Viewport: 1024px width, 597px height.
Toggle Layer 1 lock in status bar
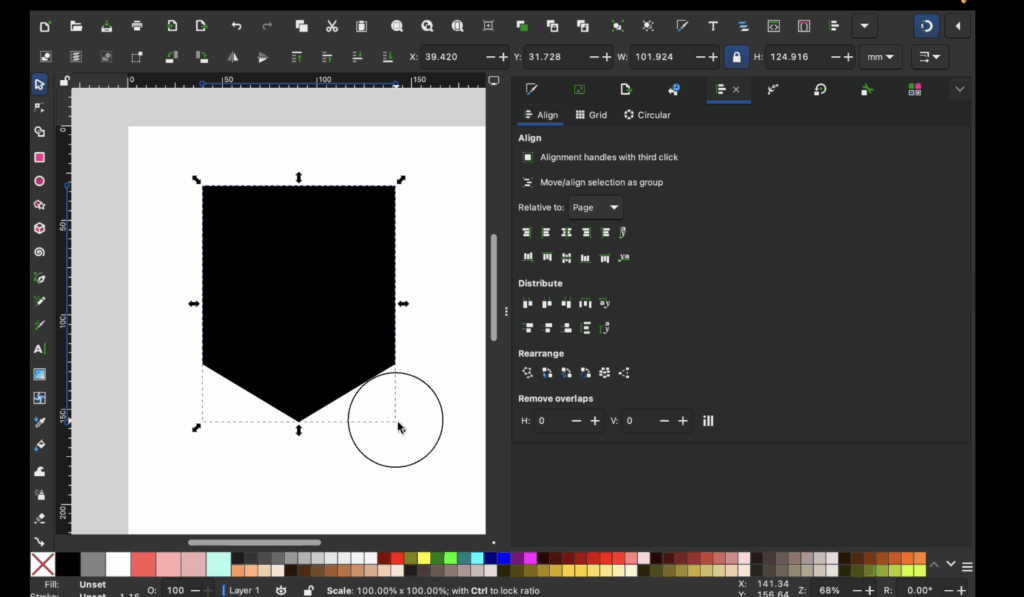[x=308, y=590]
